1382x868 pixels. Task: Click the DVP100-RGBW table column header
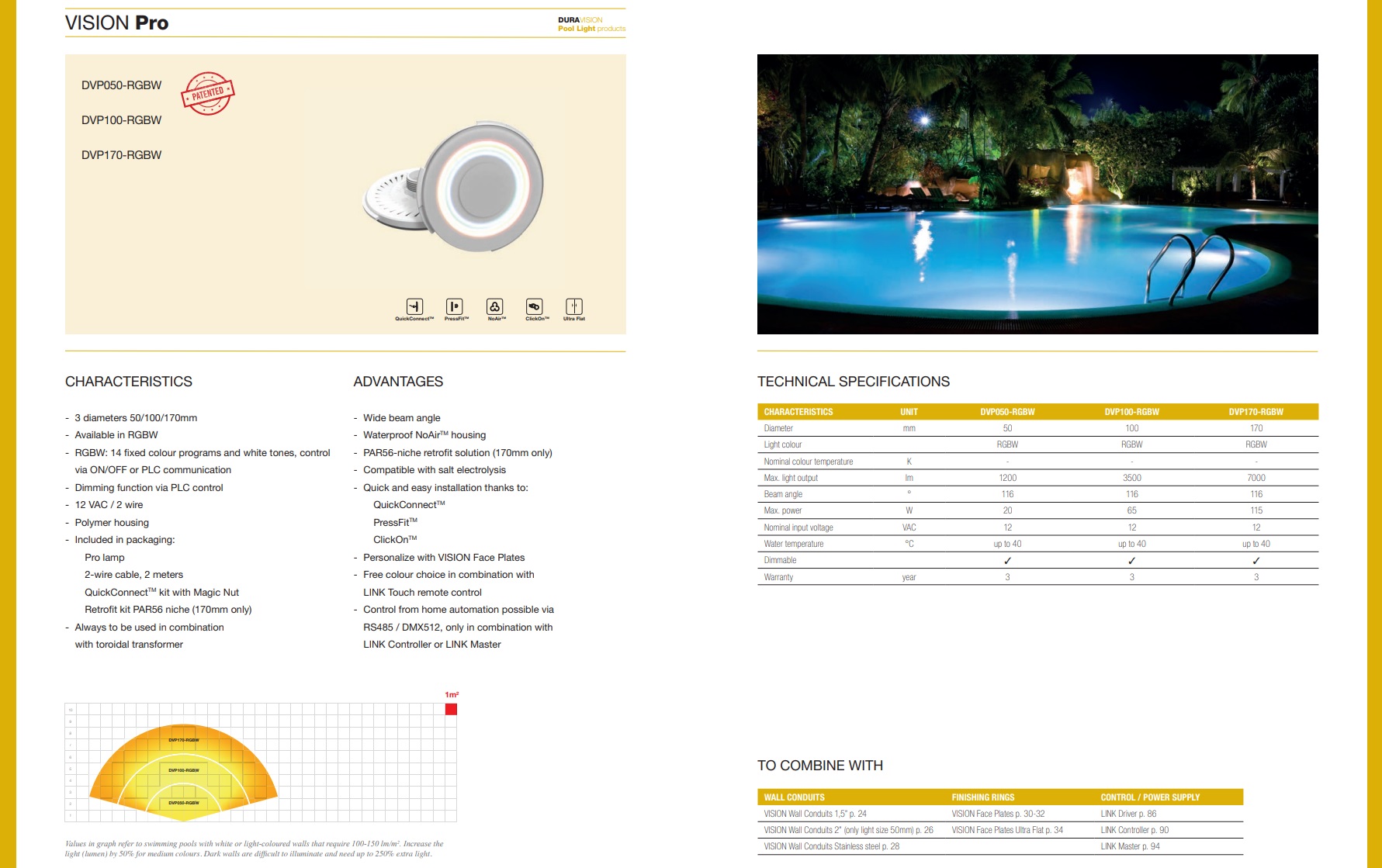(1131, 412)
